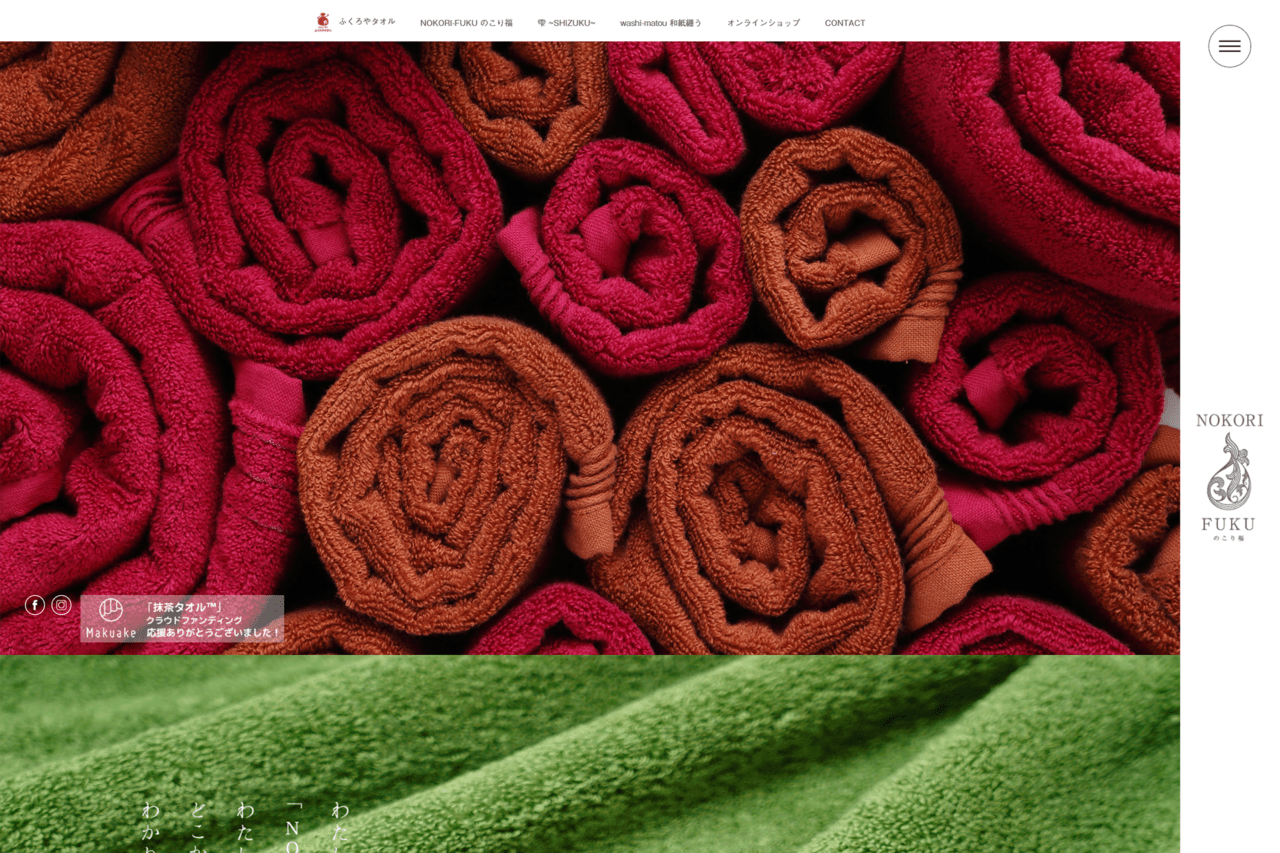The image size is (1280, 853).
Task: Click the red Fukuroya Towel logo icon
Action: pos(322,22)
